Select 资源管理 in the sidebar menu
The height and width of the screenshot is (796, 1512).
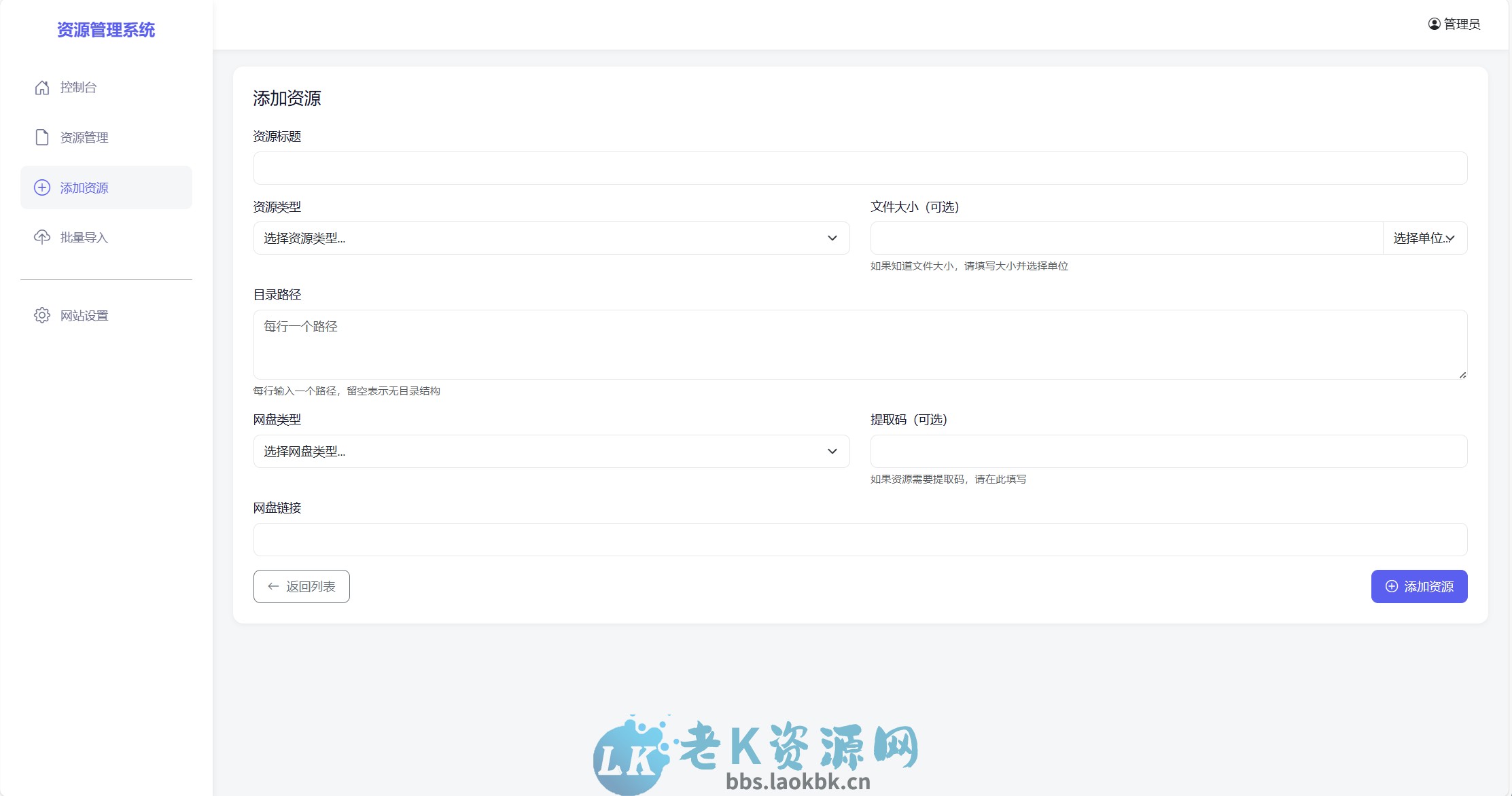[x=83, y=137]
